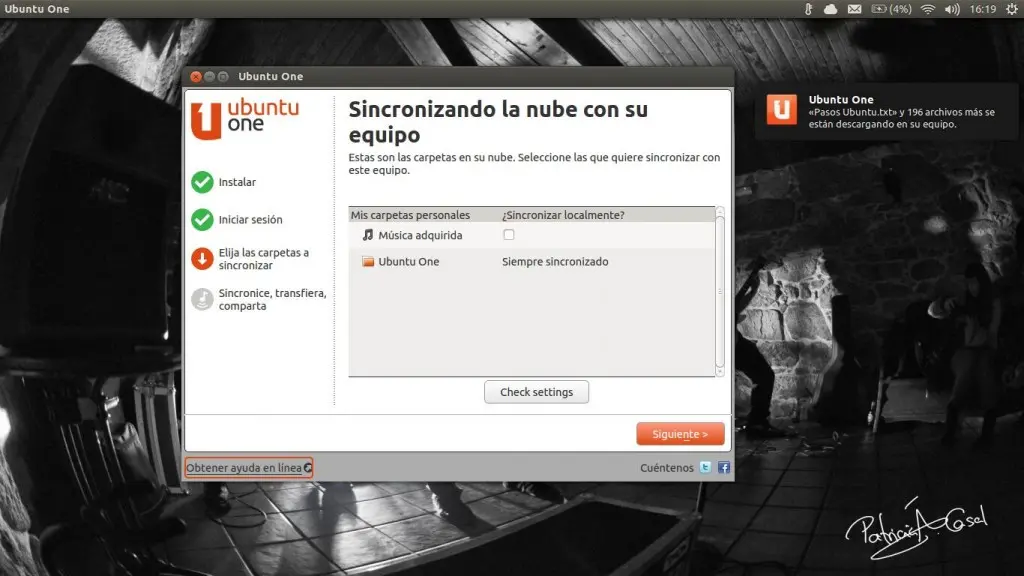1024x576 pixels.
Task: Click the ¿Sincronizar localmente? column header
Action: click(x=563, y=215)
